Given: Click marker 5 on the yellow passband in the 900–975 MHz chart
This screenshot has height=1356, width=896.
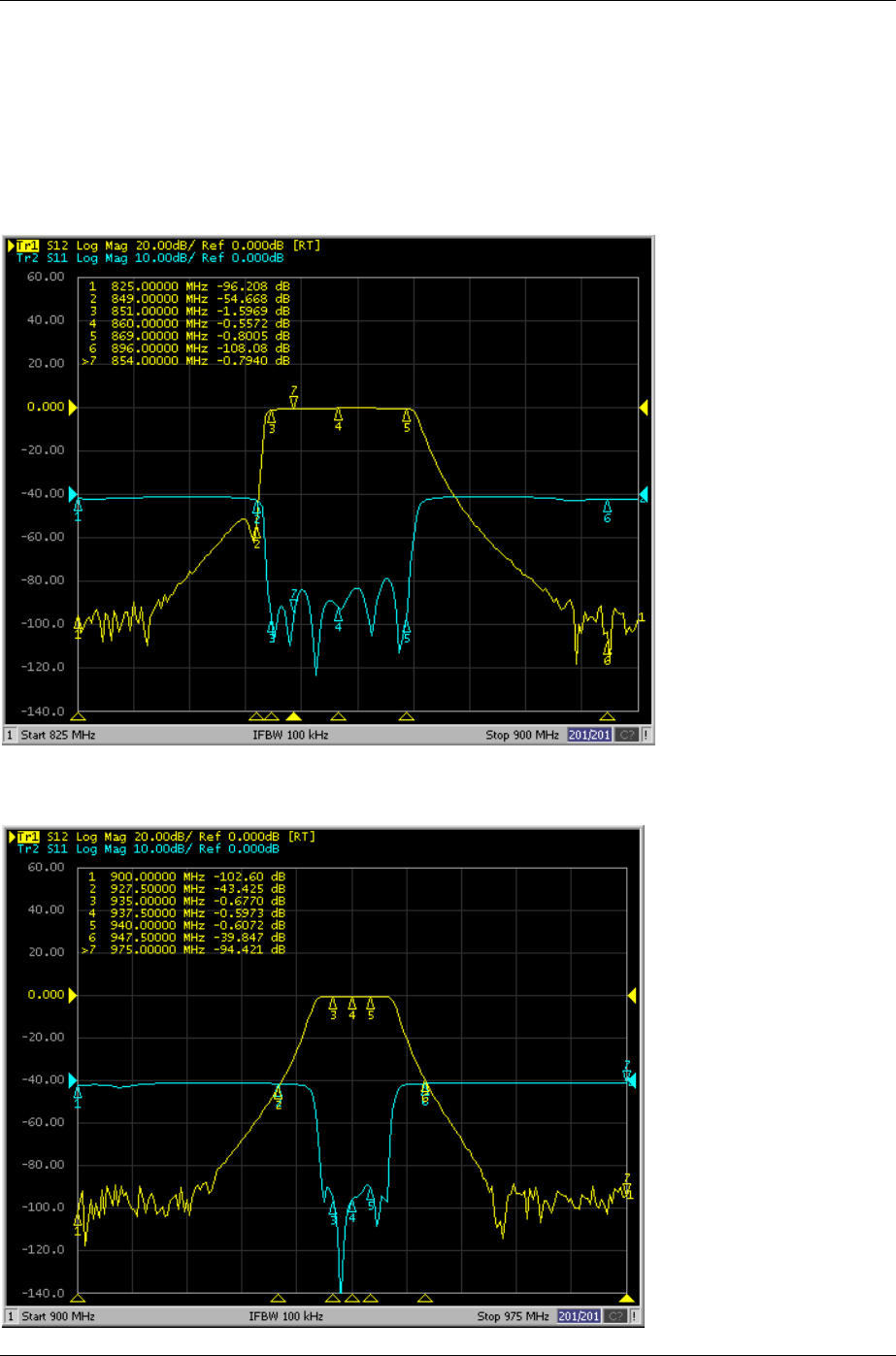Looking at the screenshot, I should [x=370, y=1008].
